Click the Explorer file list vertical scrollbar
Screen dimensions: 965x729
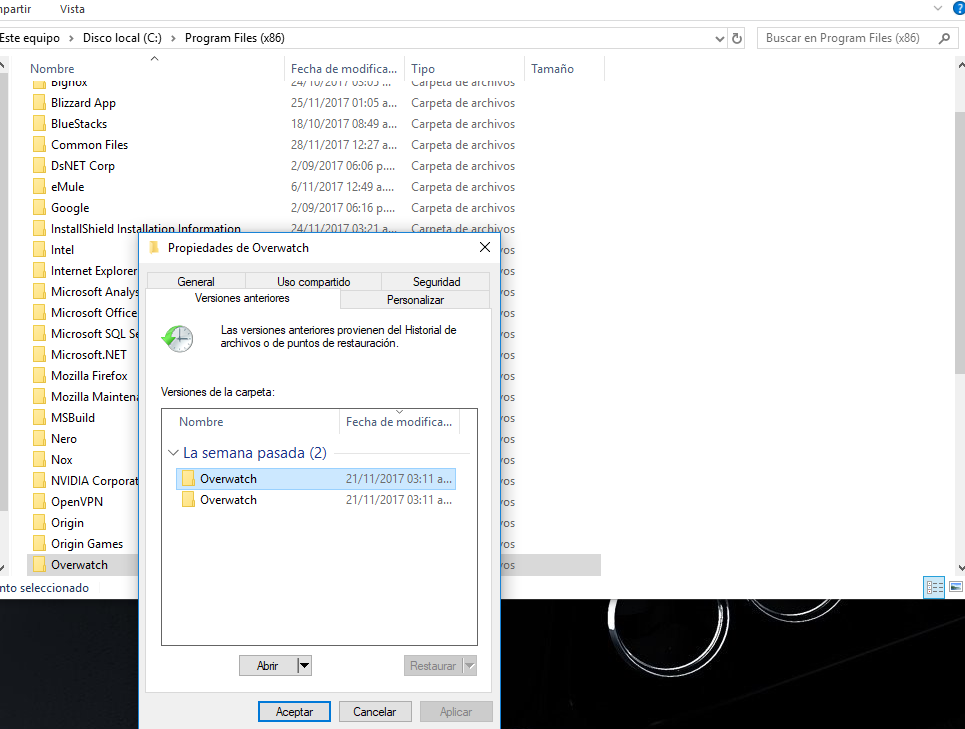(959, 242)
